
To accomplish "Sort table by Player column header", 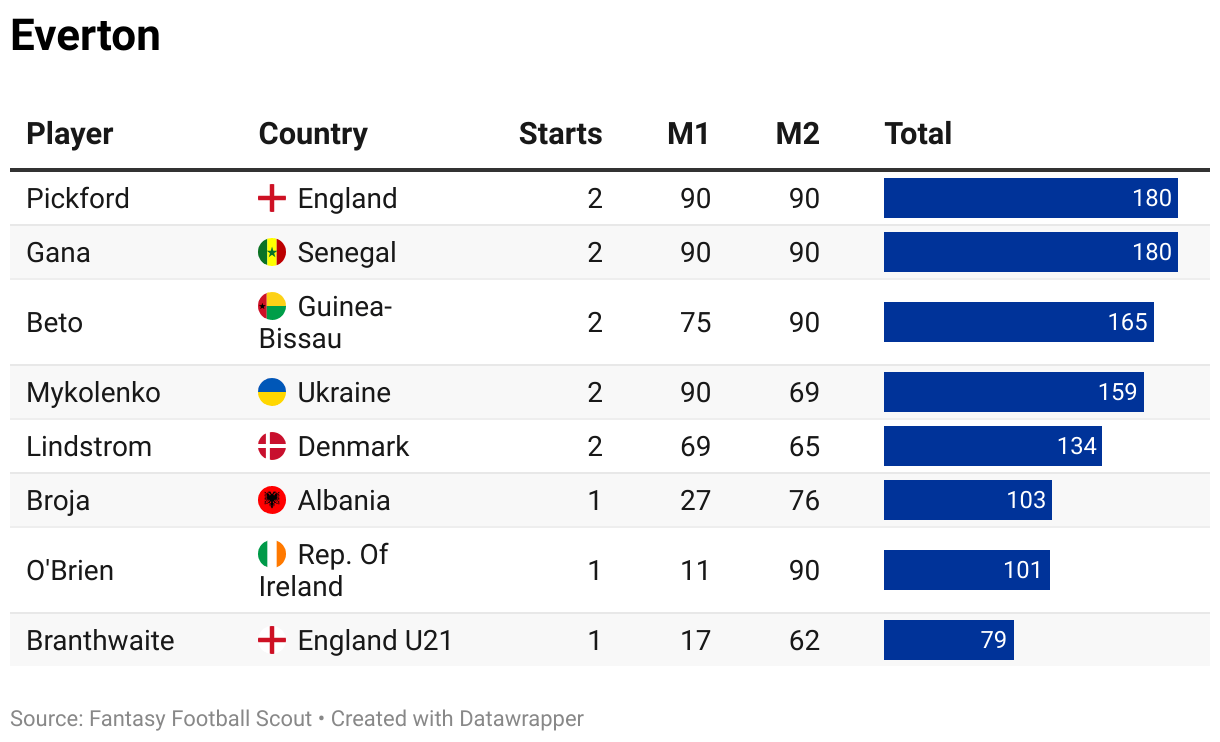I will (x=70, y=134).
